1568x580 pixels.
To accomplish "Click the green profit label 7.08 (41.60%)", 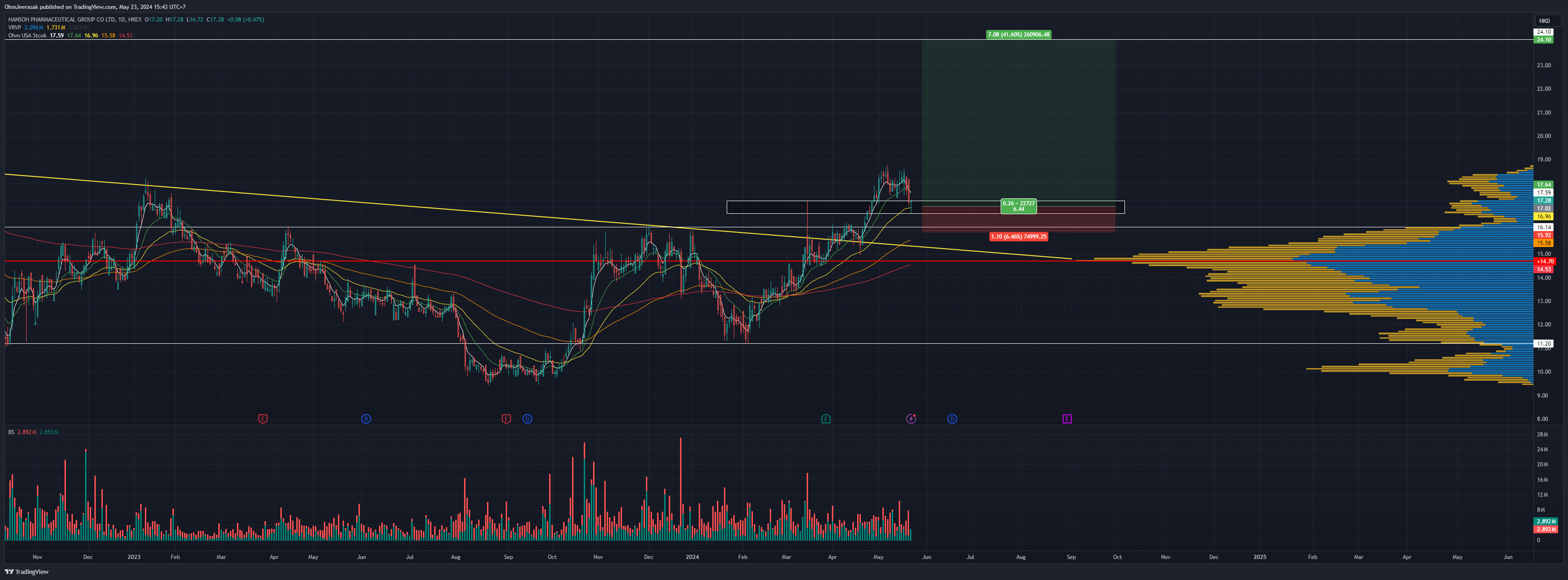I will click(x=1018, y=35).
